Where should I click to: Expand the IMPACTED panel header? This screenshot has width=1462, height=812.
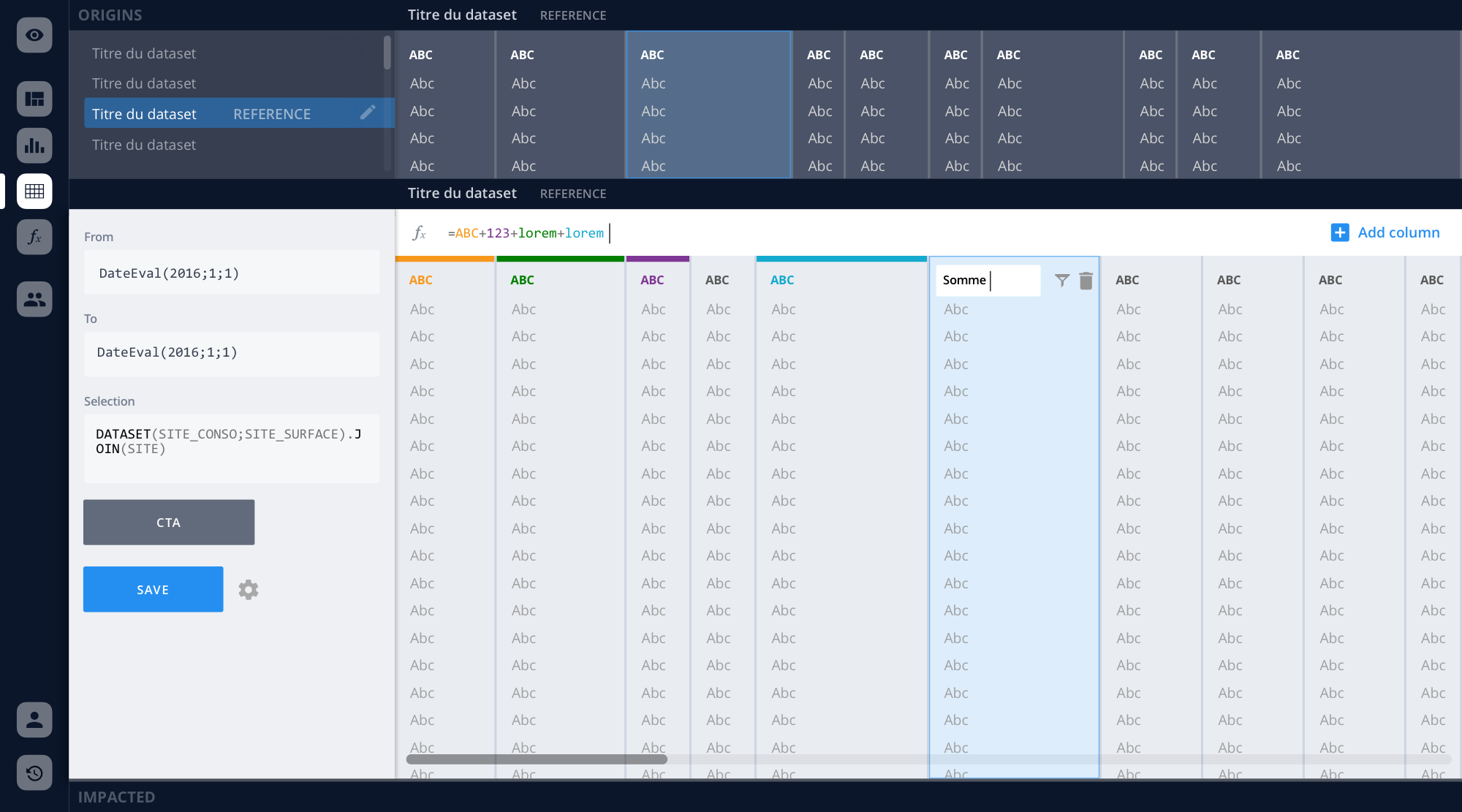(117, 797)
